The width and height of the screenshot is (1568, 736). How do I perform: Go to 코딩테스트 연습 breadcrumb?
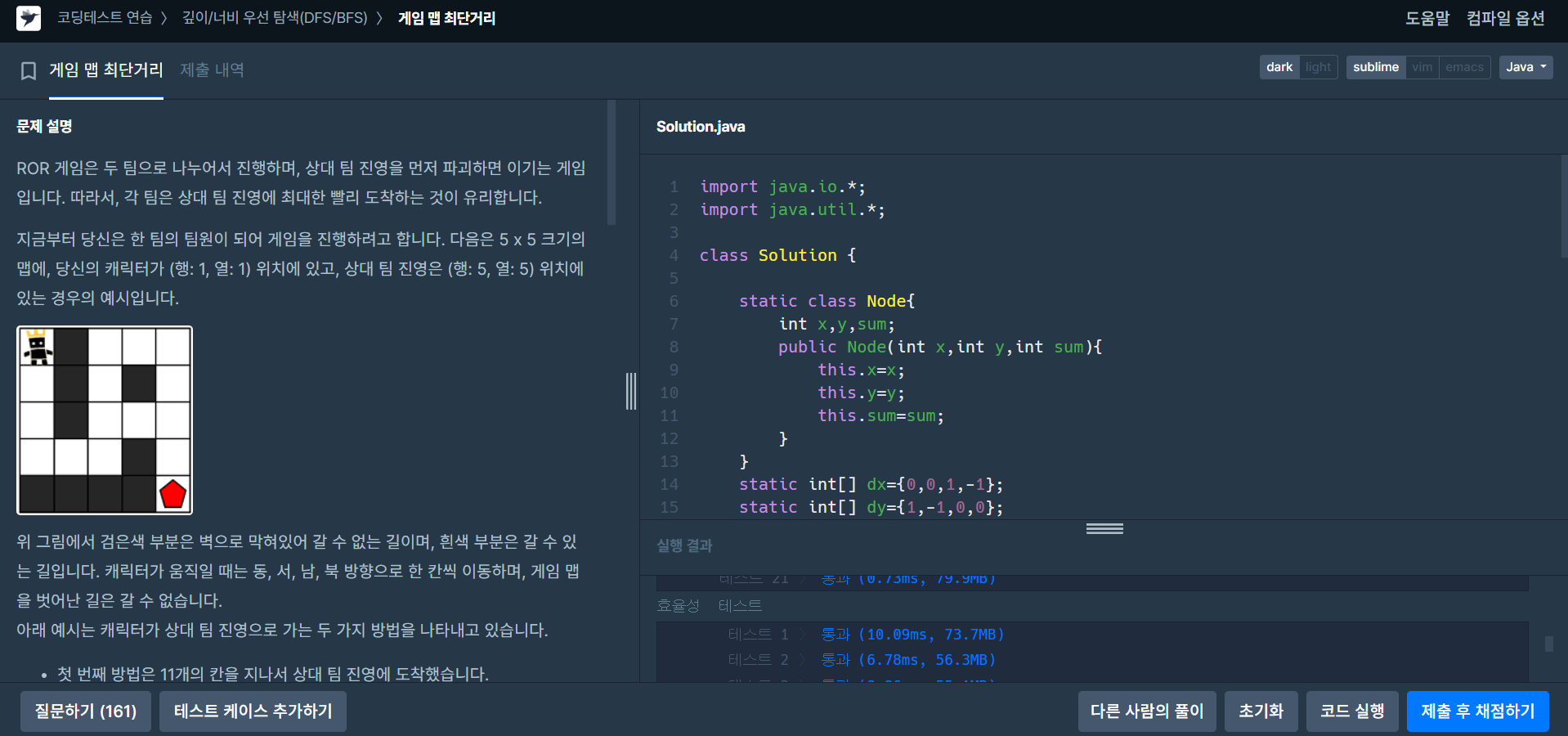105,18
